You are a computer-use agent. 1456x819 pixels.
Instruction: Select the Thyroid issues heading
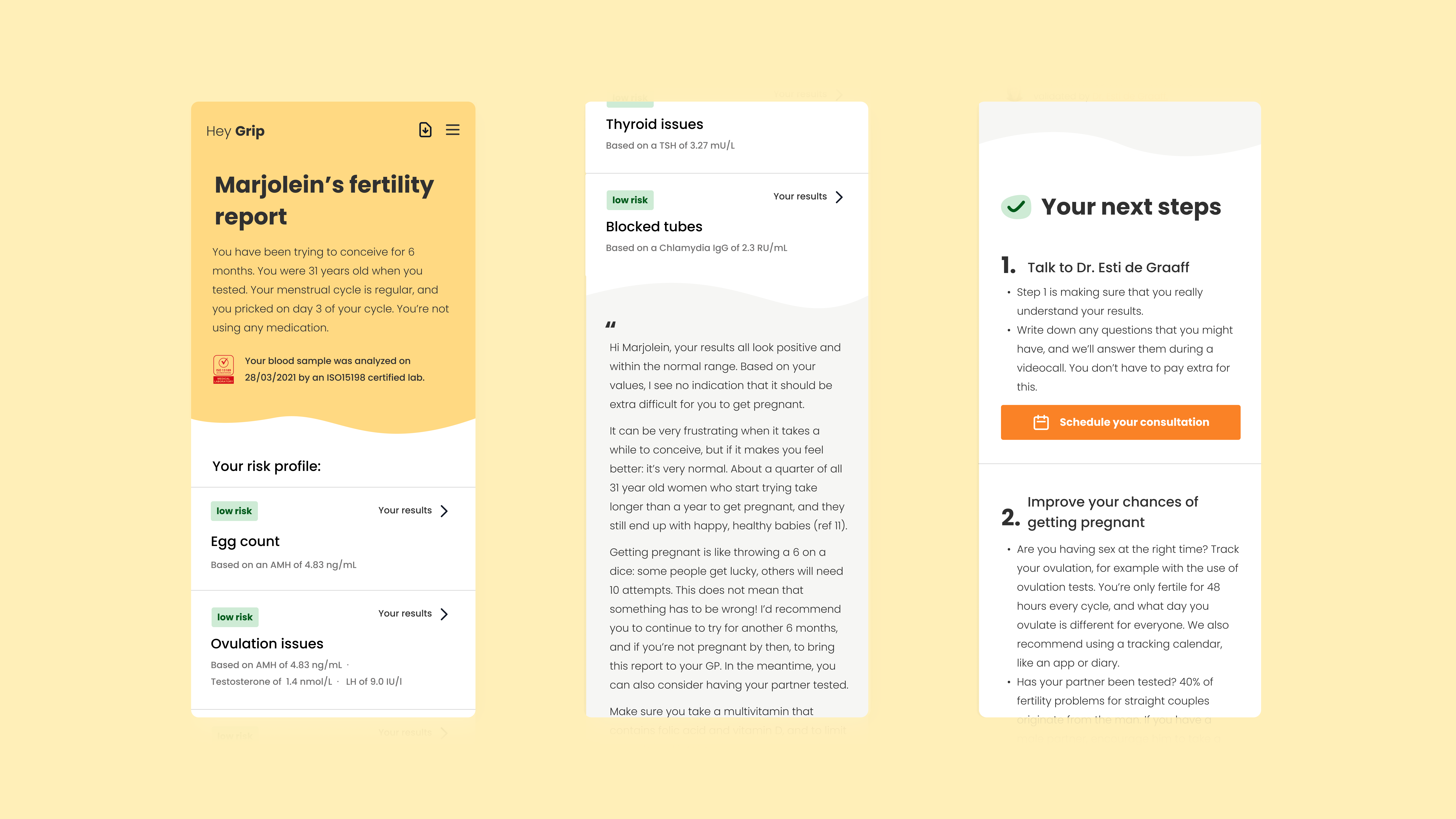[654, 124]
